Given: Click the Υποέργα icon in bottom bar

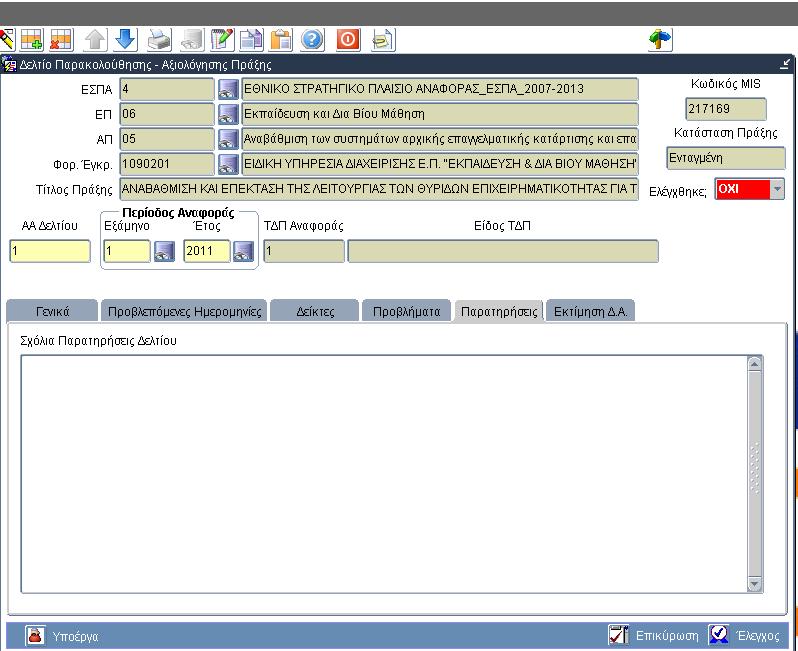Looking at the screenshot, I should [35, 635].
